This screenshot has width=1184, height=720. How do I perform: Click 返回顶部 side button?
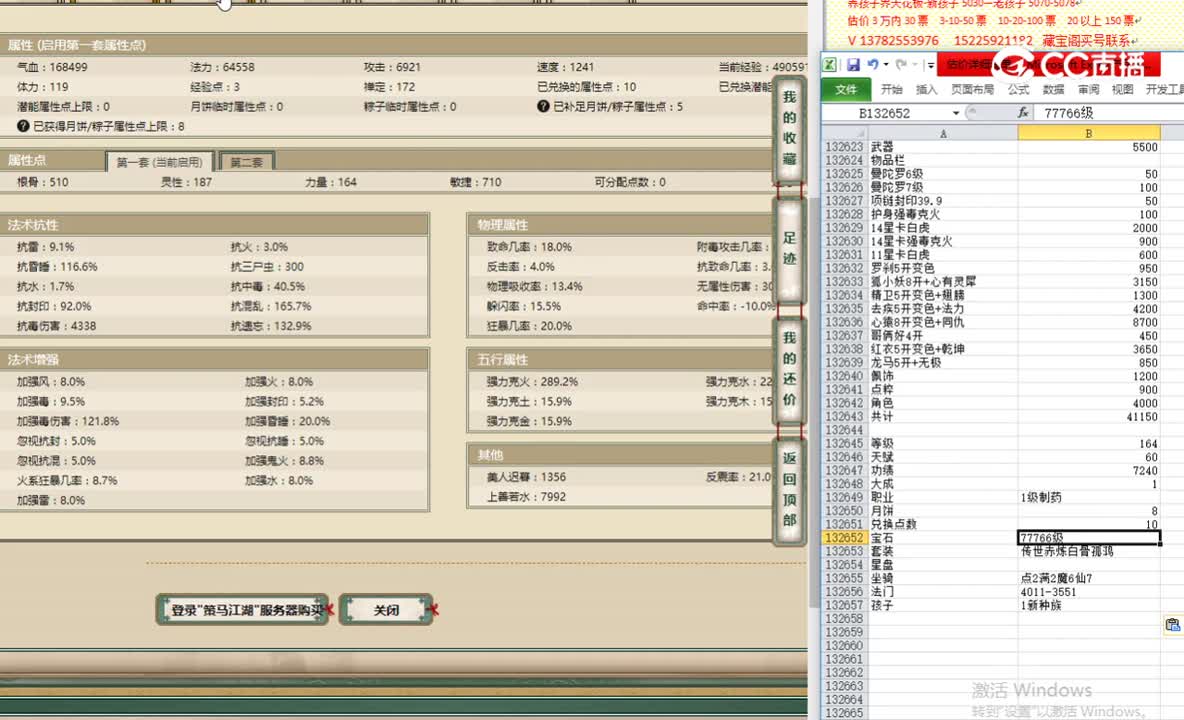click(789, 491)
